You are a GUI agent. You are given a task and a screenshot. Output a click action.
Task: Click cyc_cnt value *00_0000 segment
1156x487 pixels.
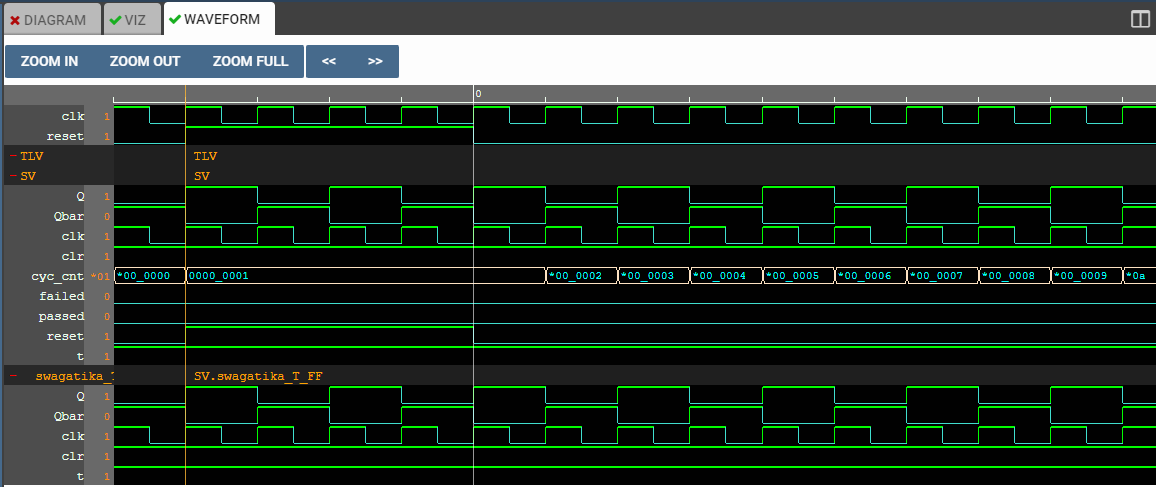150,276
